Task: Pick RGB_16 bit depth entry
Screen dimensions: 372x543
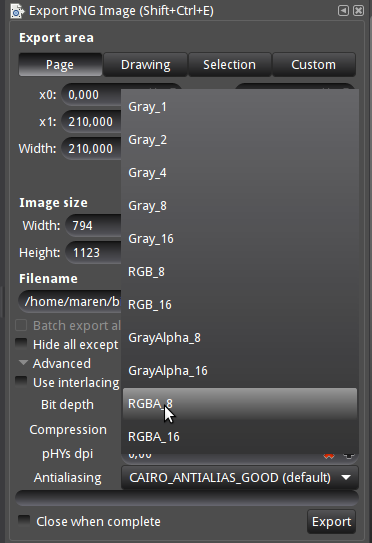Action: (x=240, y=305)
